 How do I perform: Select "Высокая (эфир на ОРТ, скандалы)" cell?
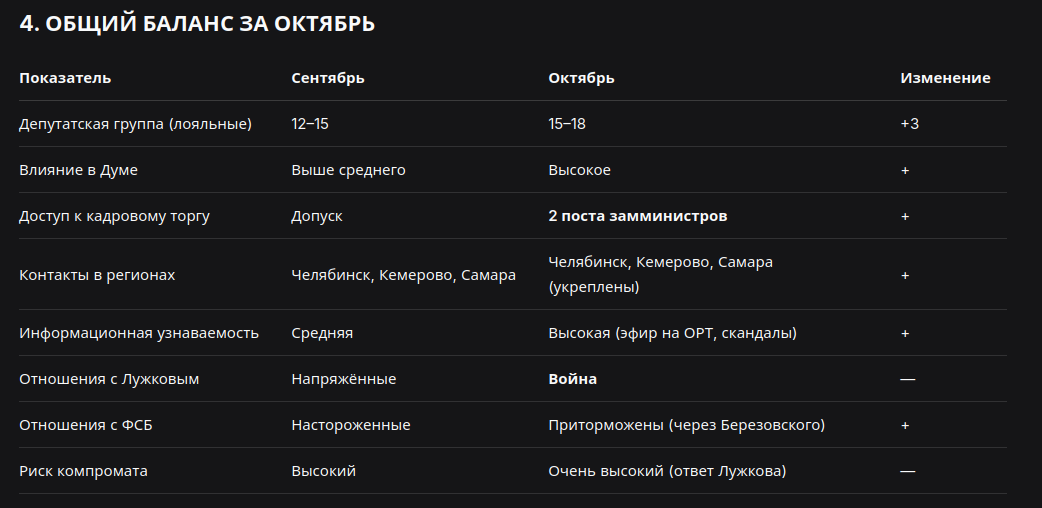pyautogui.click(x=673, y=332)
